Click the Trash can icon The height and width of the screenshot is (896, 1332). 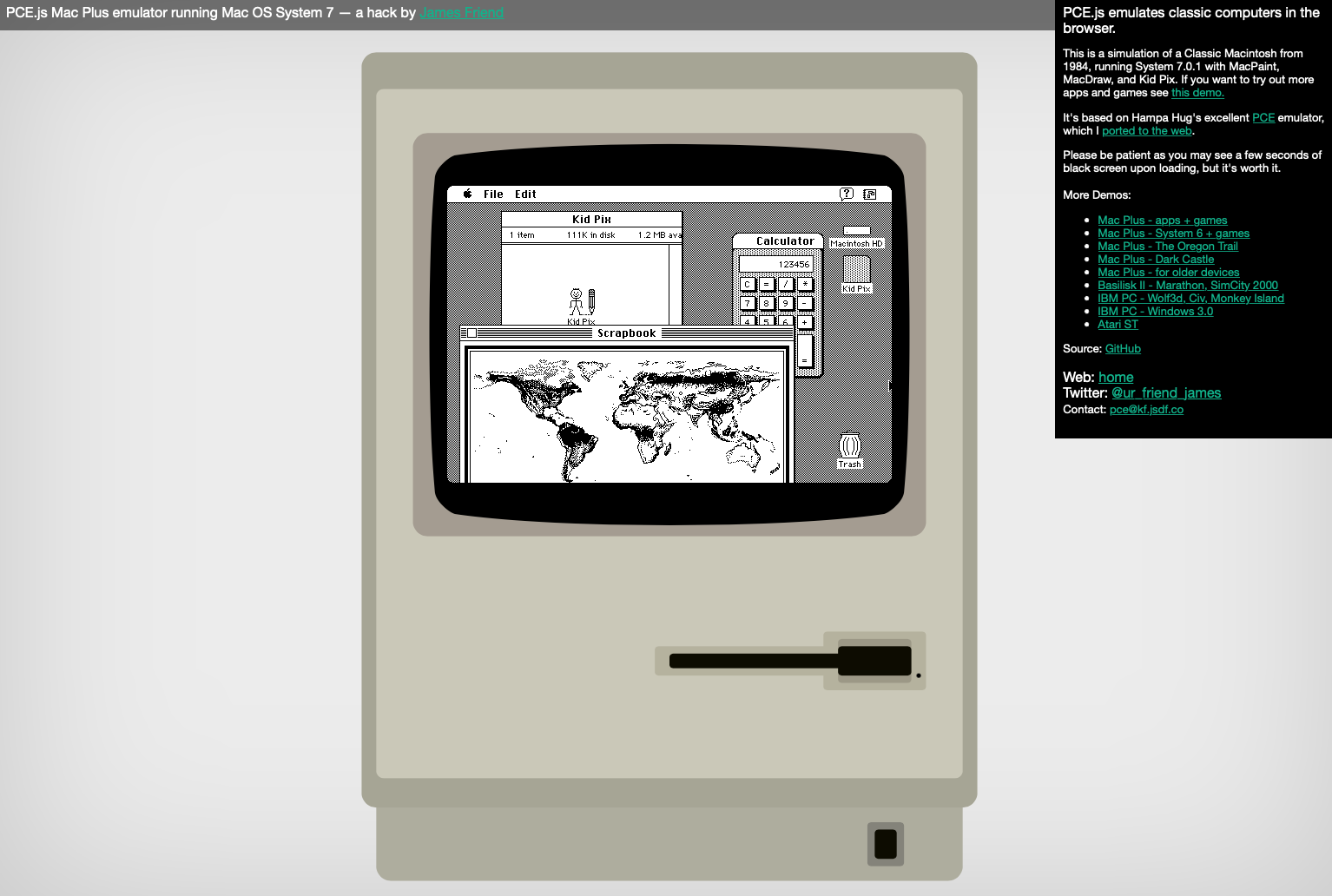(x=850, y=446)
